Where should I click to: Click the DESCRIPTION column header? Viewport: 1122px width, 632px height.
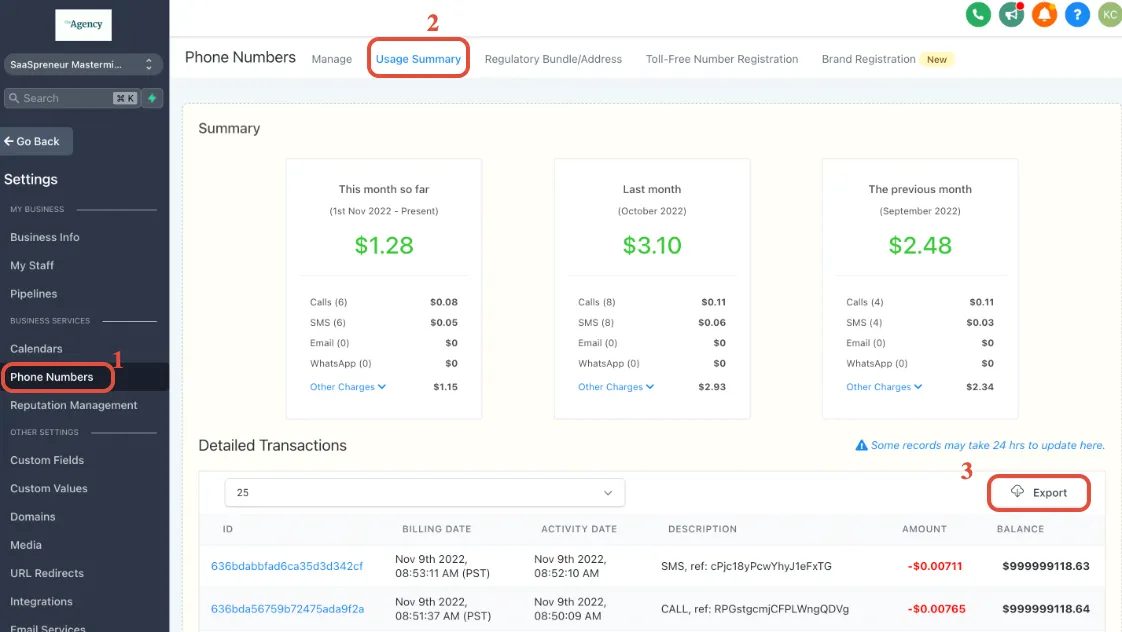702,529
